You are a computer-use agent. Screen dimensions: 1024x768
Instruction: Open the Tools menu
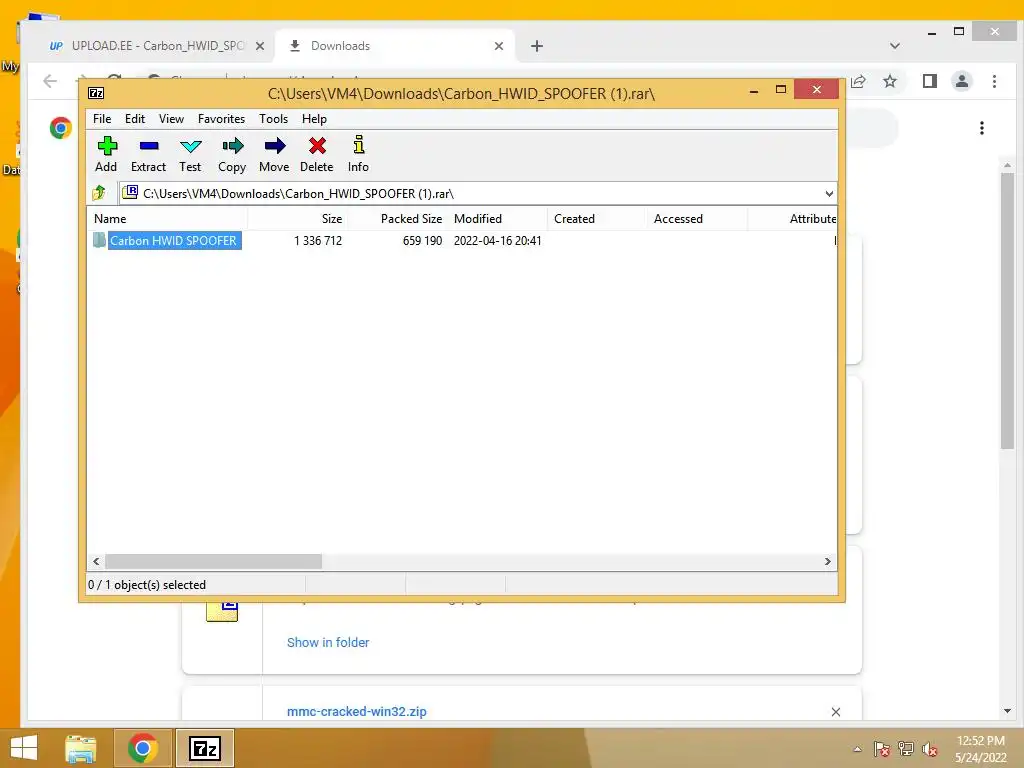click(273, 119)
